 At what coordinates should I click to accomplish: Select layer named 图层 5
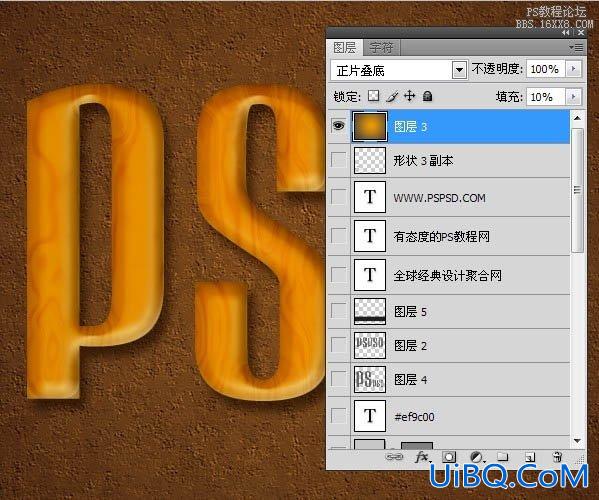(x=410, y=312)
